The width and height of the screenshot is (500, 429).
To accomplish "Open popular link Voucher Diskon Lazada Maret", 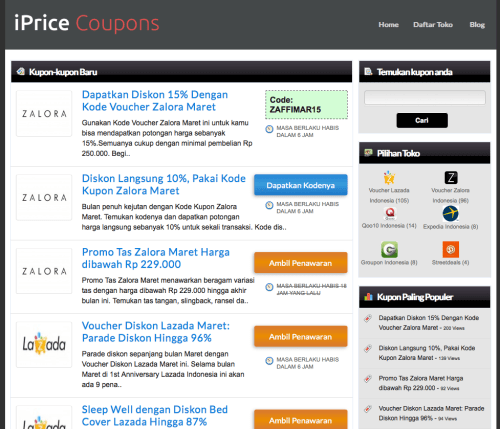I will (x=431, y=413).
